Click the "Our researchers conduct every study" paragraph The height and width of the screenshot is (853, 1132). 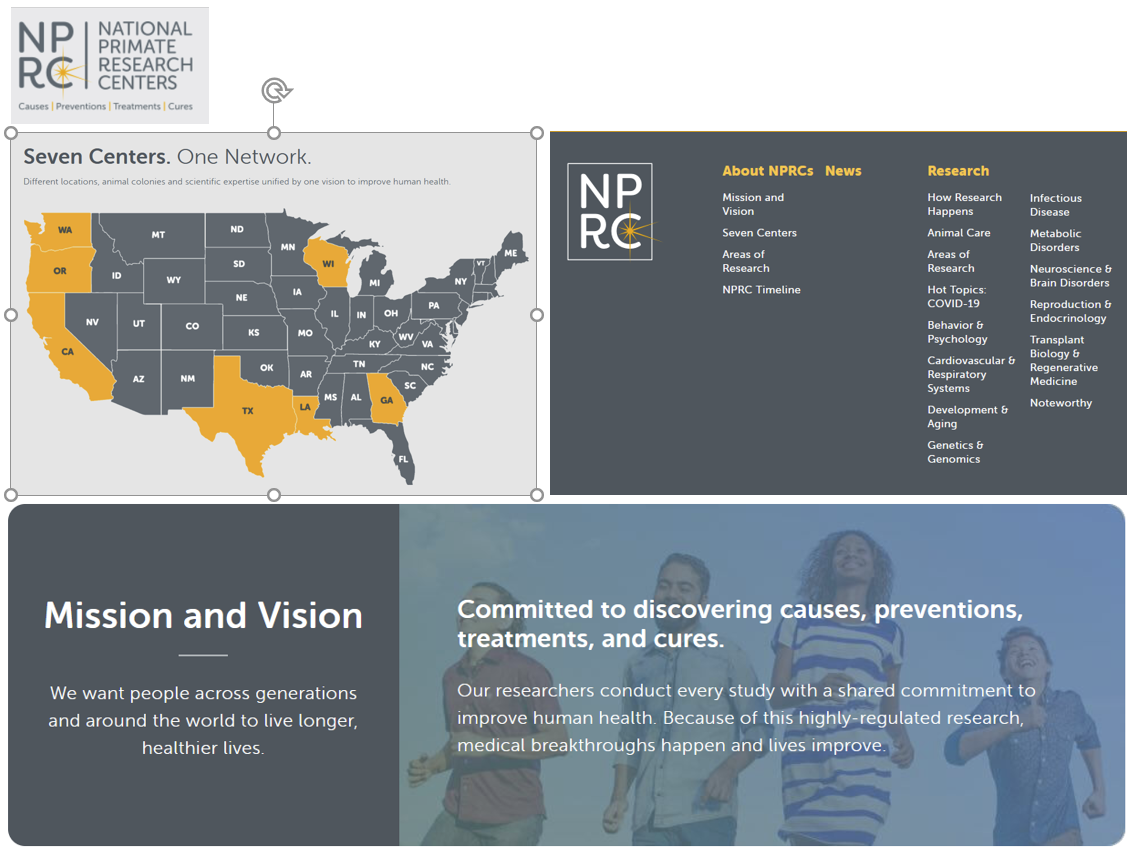[746, 718]
